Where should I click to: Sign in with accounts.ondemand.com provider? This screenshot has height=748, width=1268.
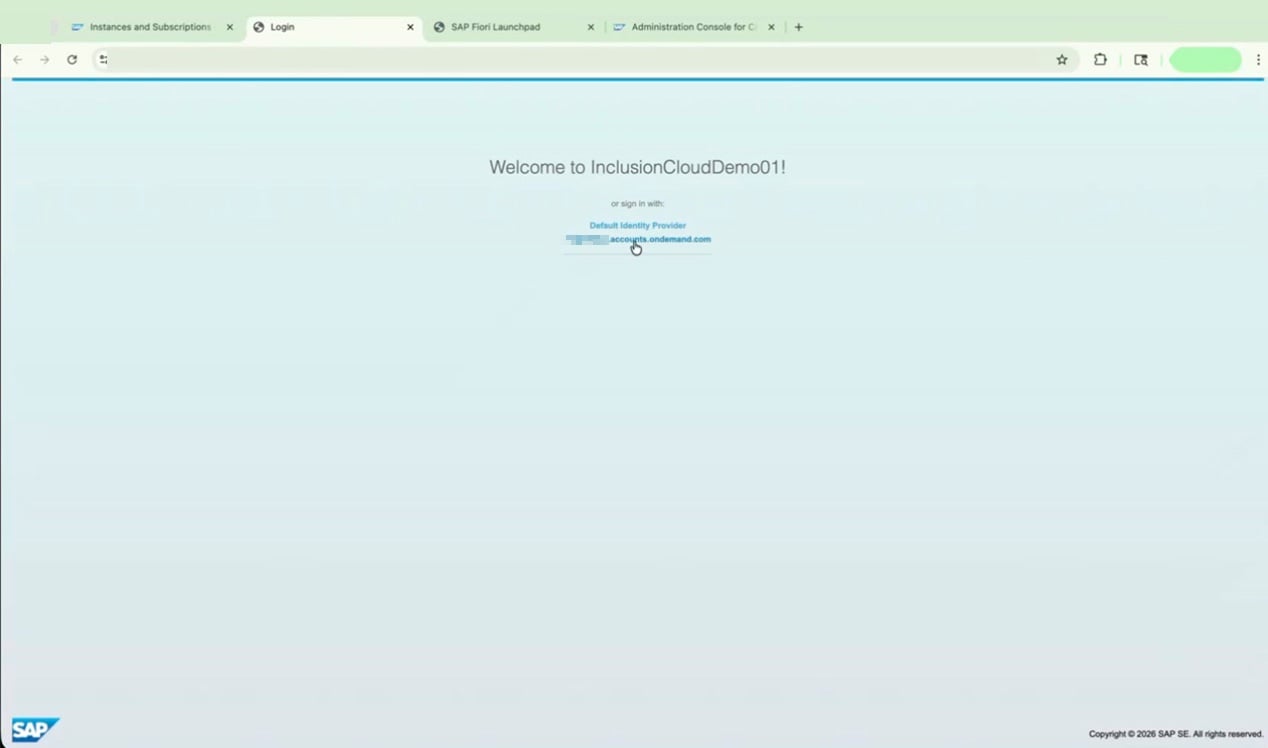pyautogui.click(x=638, y=240)
